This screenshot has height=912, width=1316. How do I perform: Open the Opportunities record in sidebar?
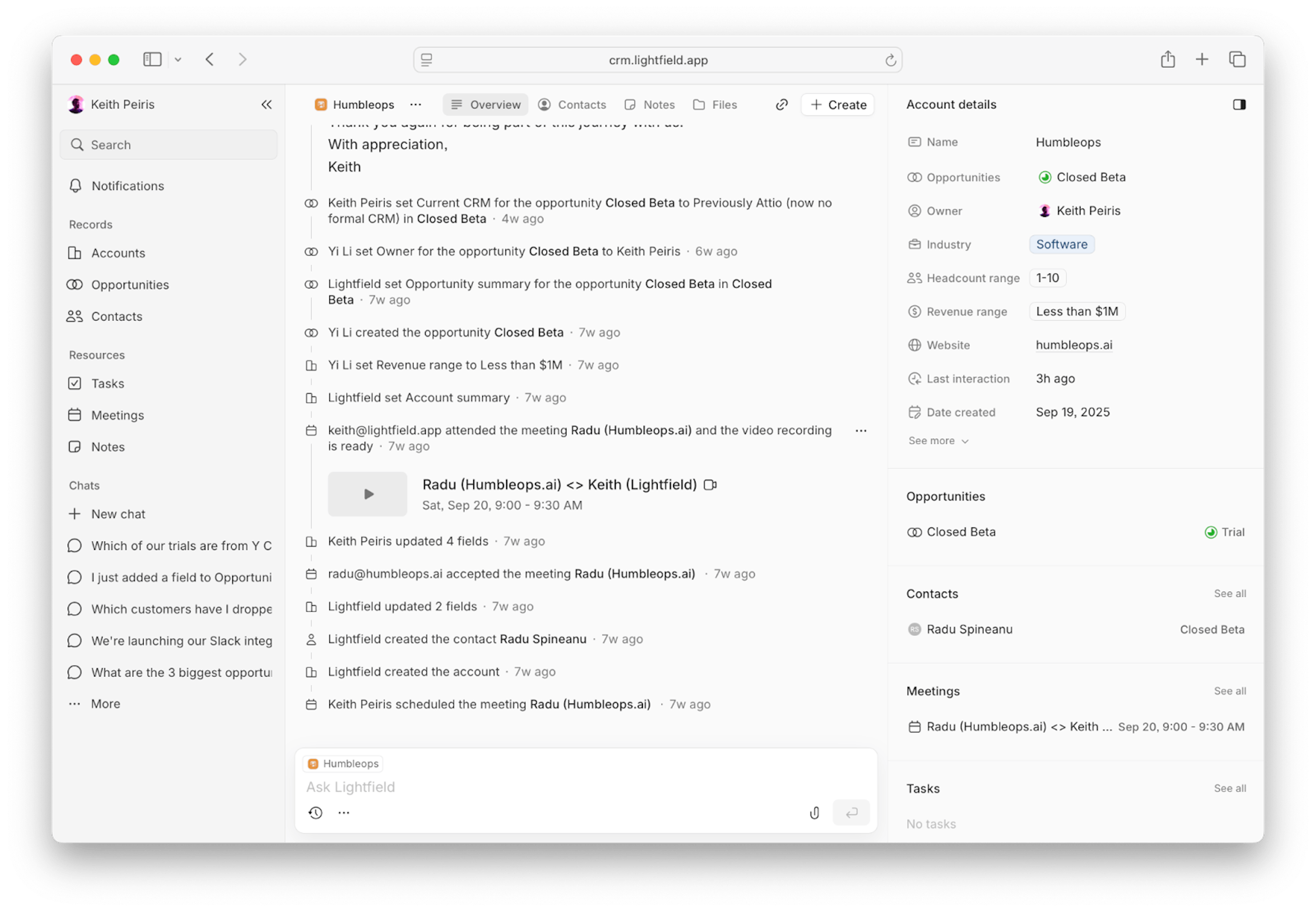tap(130, 285)
